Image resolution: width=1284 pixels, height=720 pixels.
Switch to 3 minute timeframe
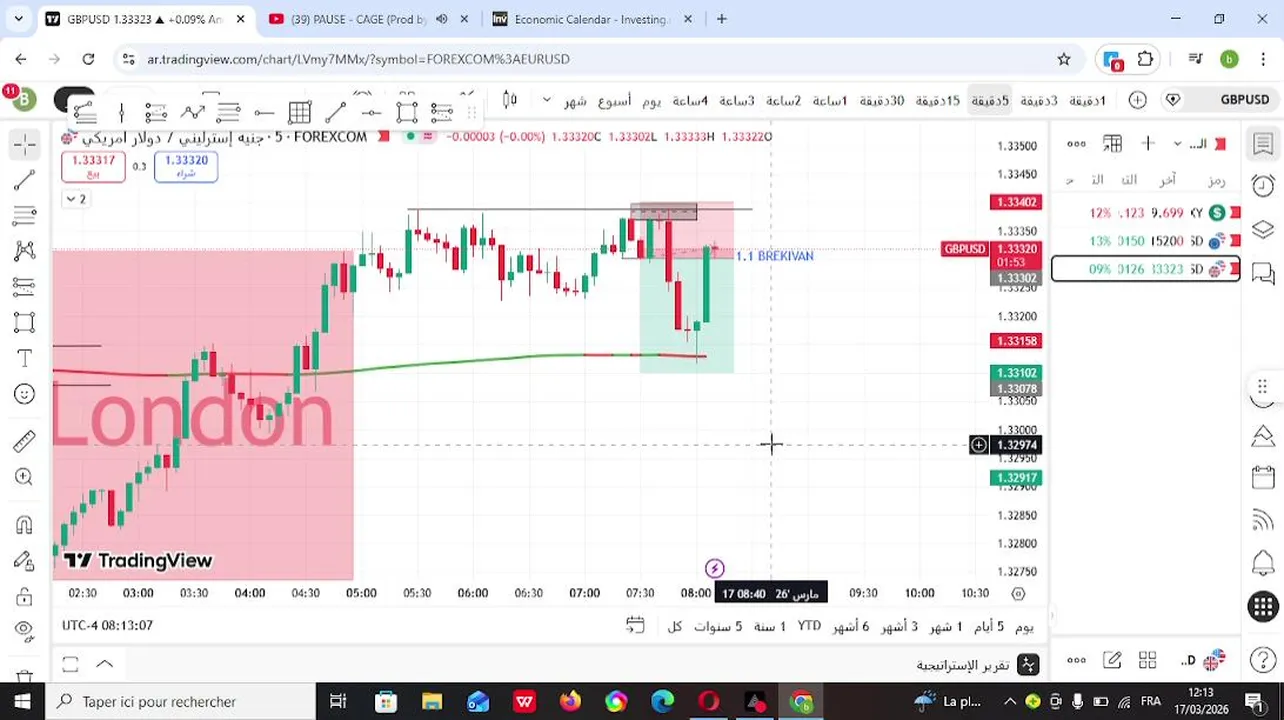(x=1039, y=100)
